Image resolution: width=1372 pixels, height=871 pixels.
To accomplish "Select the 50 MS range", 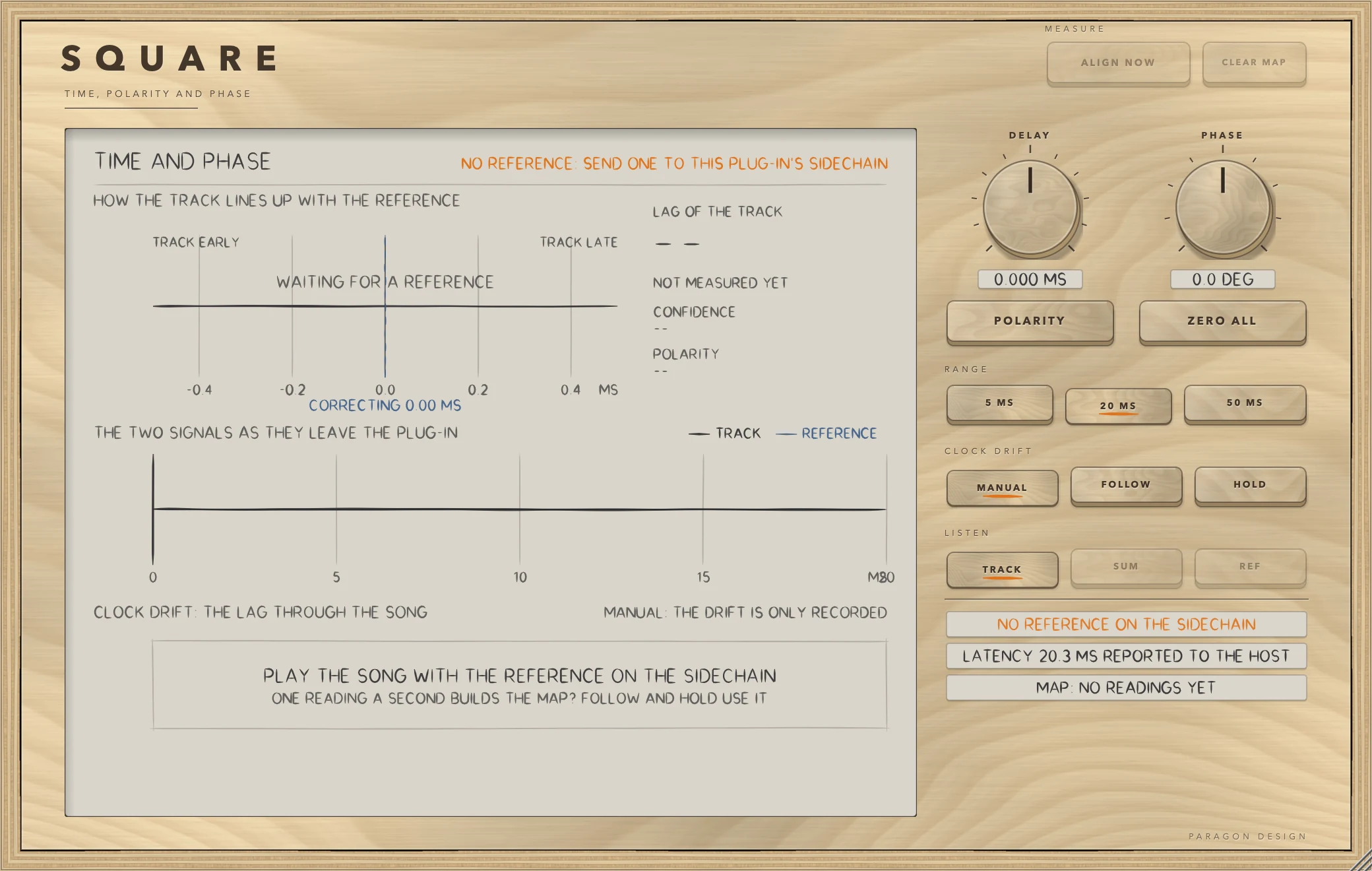I will click(1245, 403).
